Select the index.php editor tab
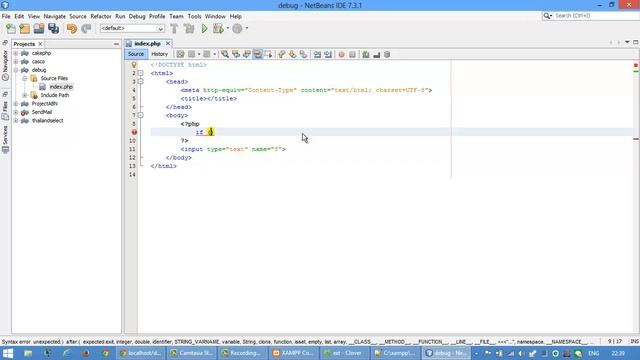 (x=147, y=44)
